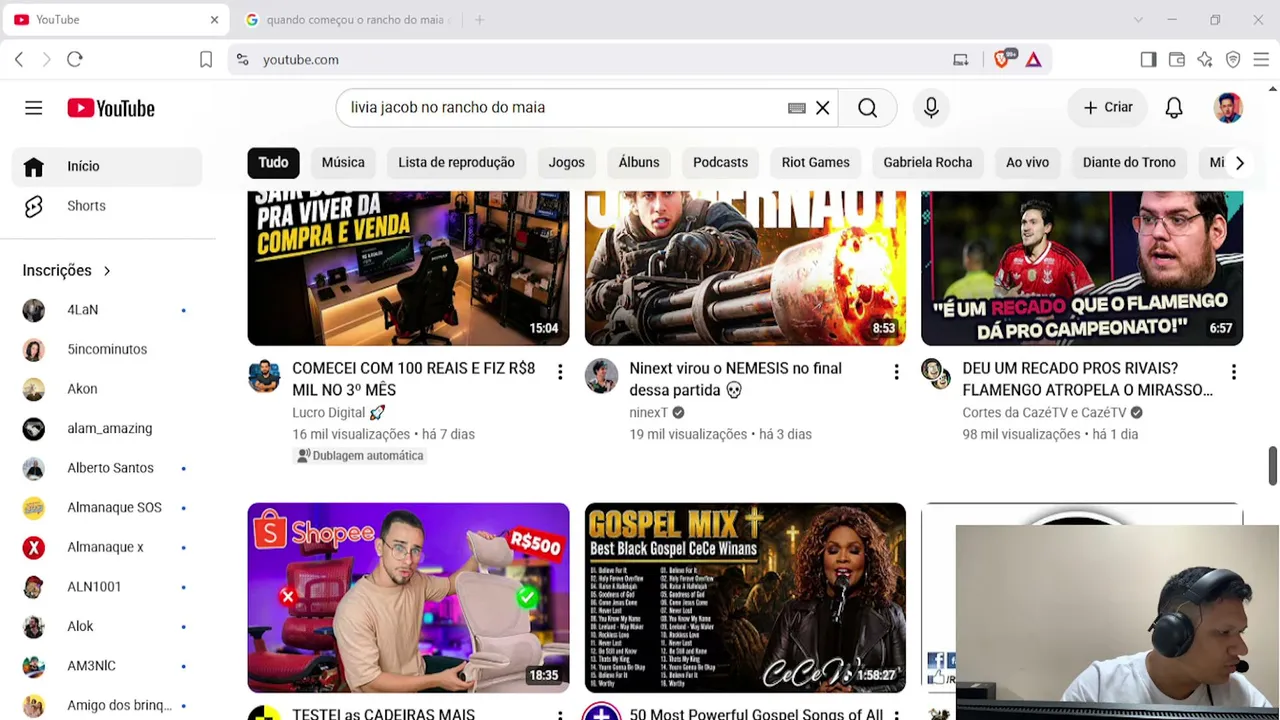The height and width of the screenshot is (720, 1280).
Task: Select the Lista de reprodução chip
Action: tap(456, 163)
